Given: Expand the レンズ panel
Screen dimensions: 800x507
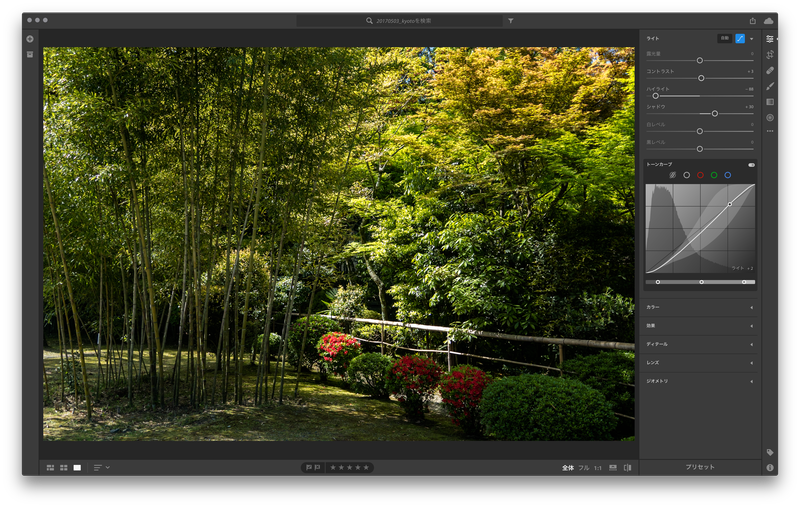Looking at the screenshot, I should click(x=700, y=363).
